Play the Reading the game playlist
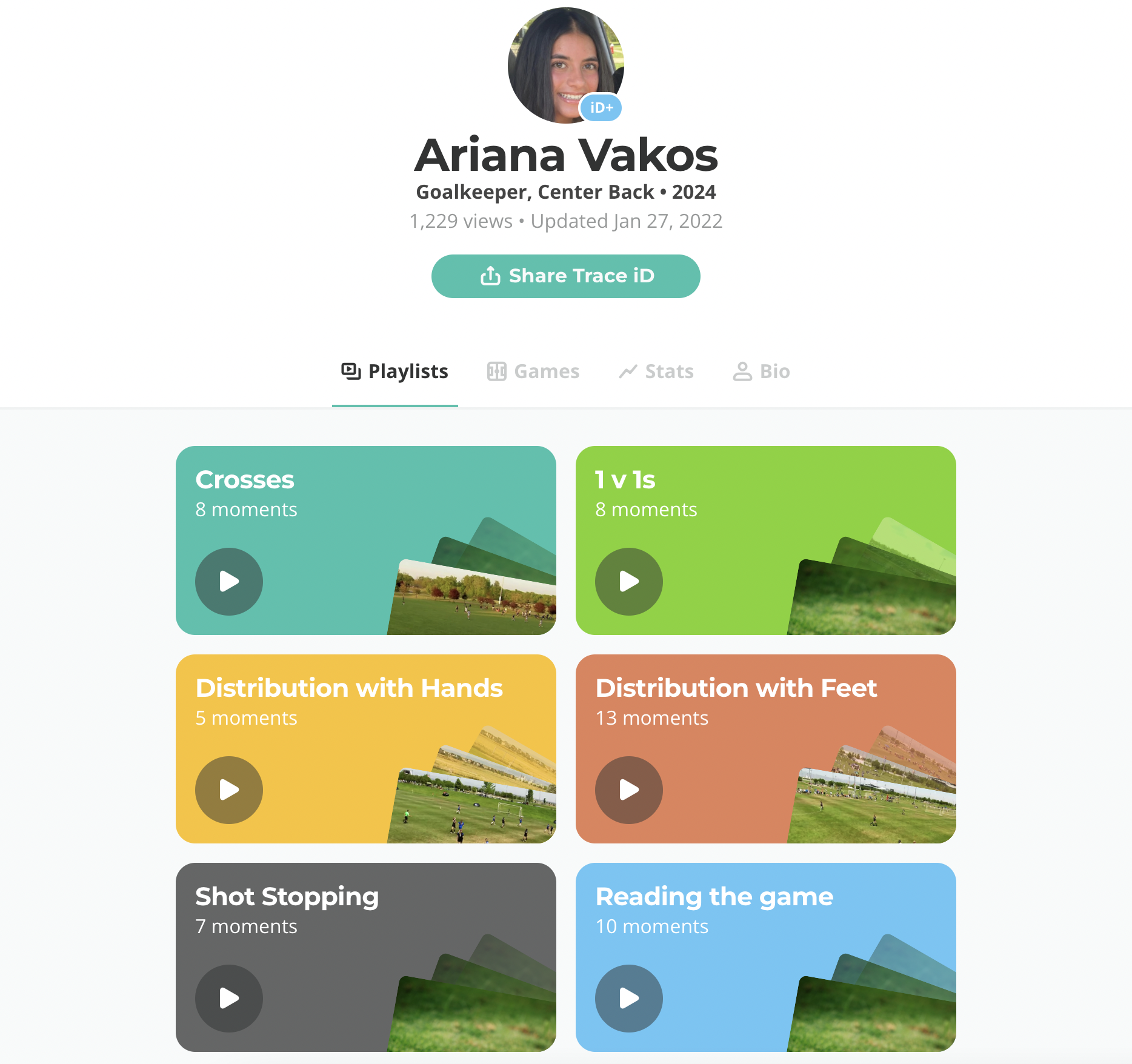 629,999
